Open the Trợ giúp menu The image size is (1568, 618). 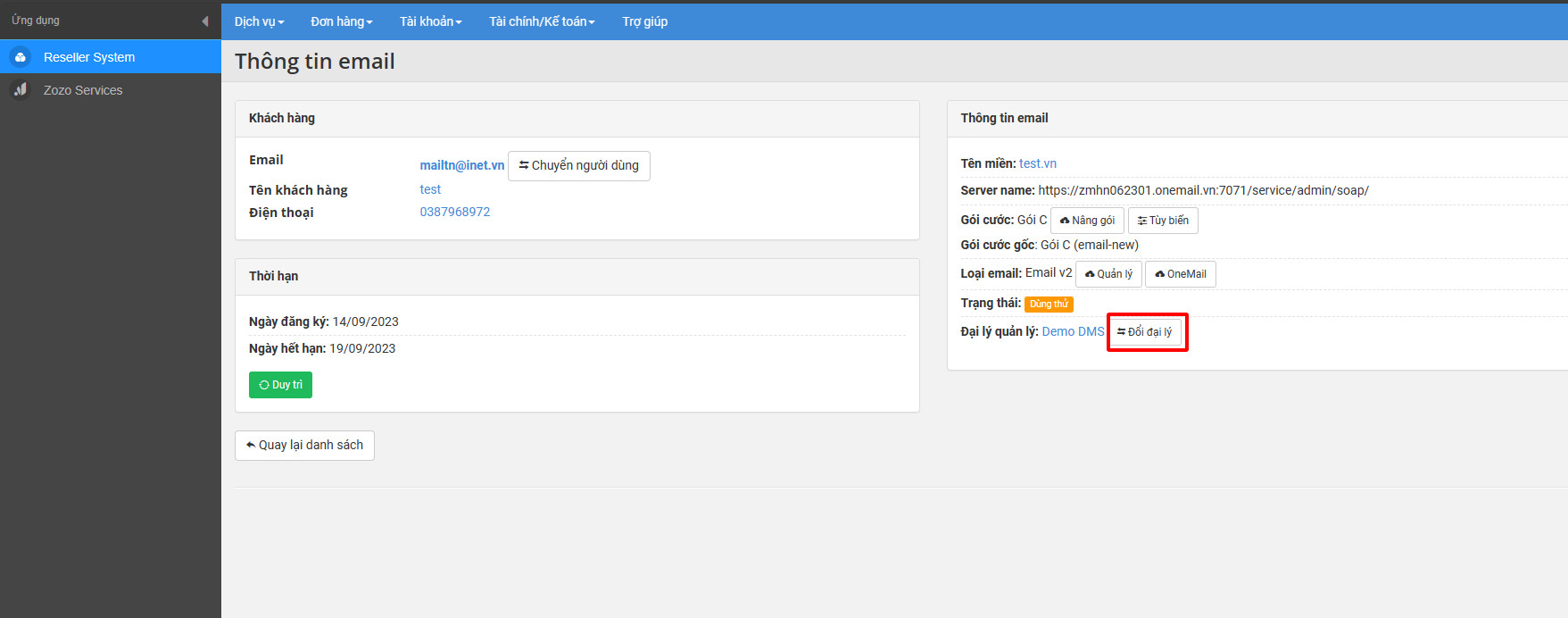click(x=645, y=21)
